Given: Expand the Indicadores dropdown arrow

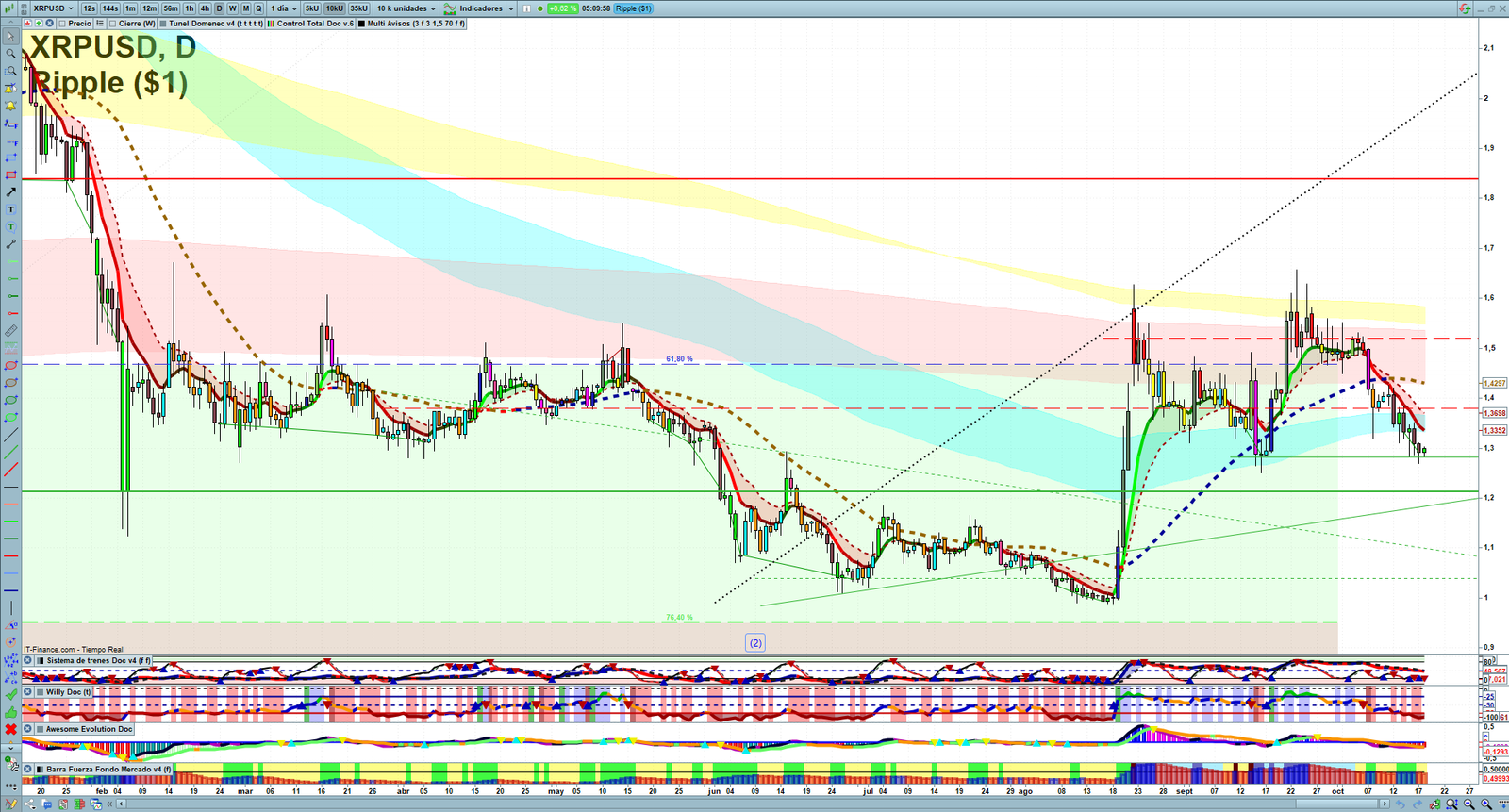Looking at the screenshot, I should pos(511,8).
